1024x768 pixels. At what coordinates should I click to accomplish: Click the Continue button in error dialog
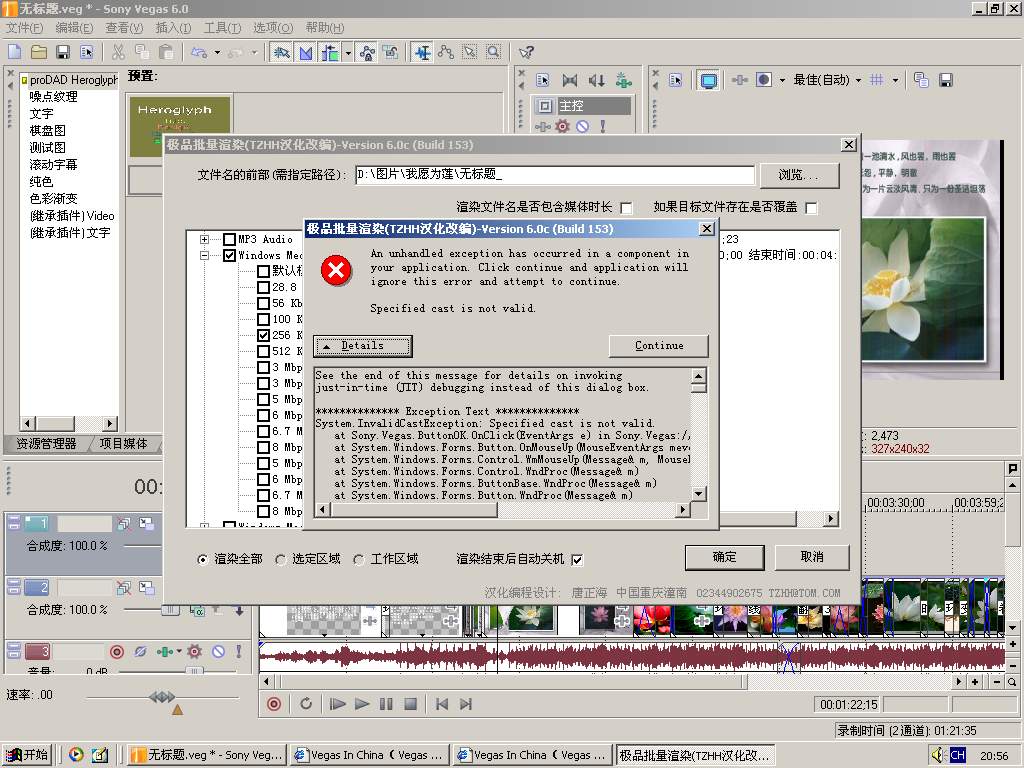[658, 346]
